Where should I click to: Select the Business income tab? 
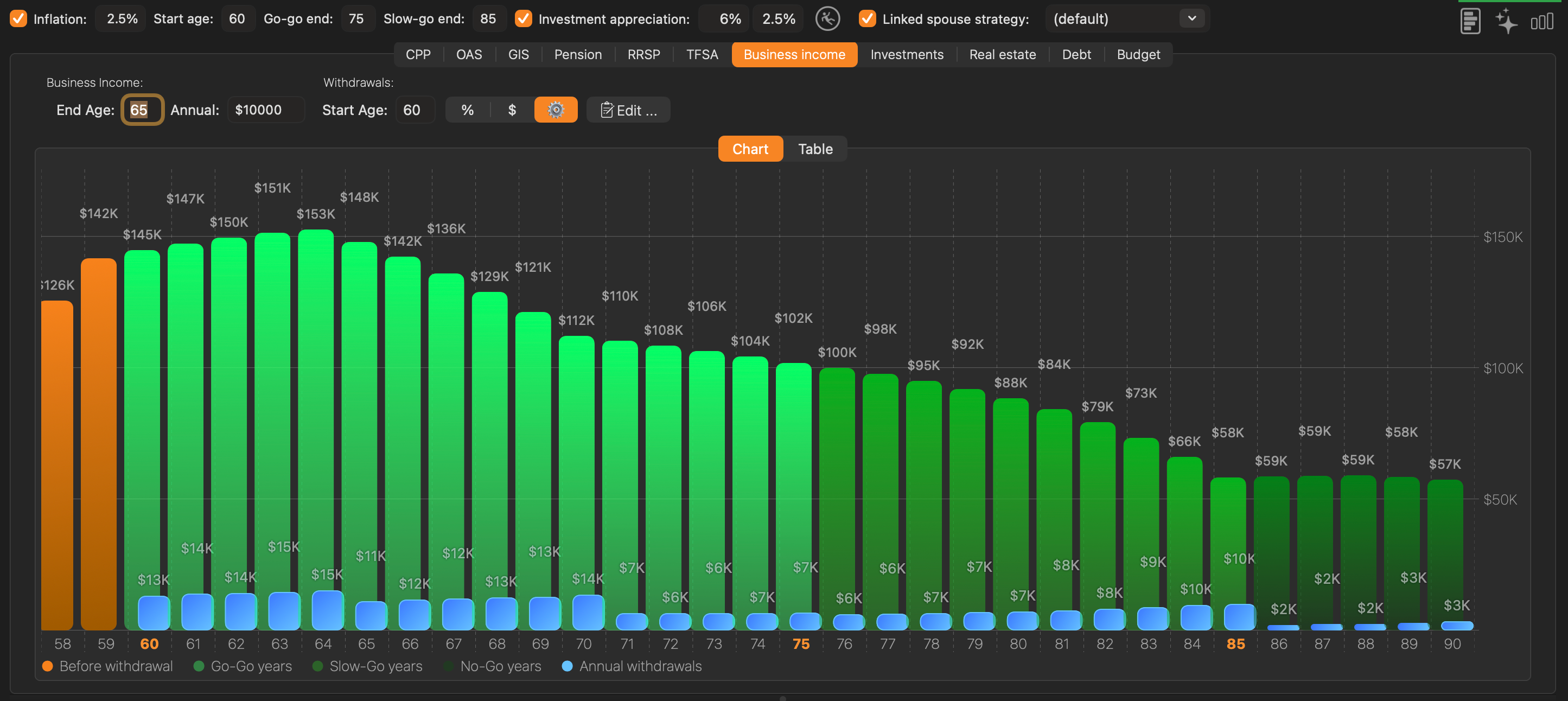[794, 55]
